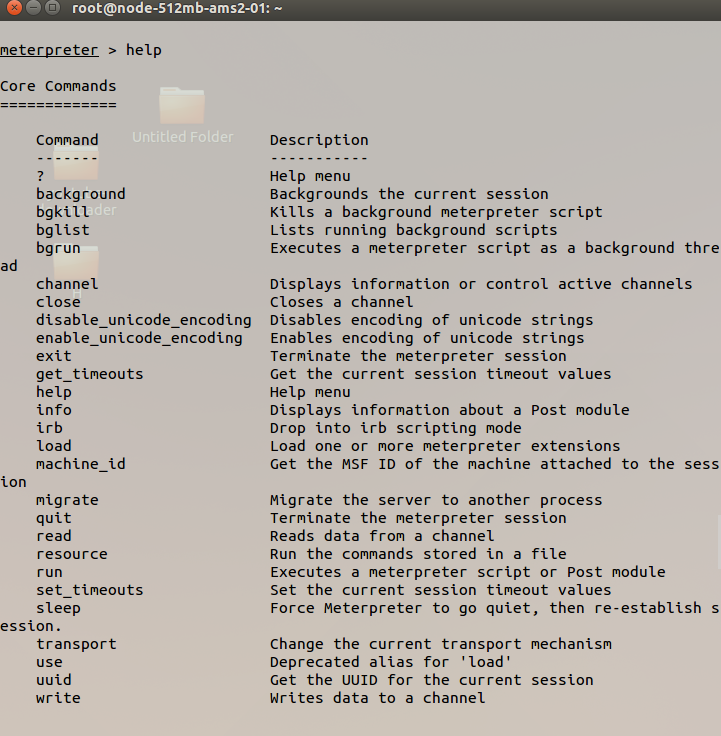Click the Description column header
Image resolution: width=721 pixels, height=736 pixels.
(x=319, y=140)
